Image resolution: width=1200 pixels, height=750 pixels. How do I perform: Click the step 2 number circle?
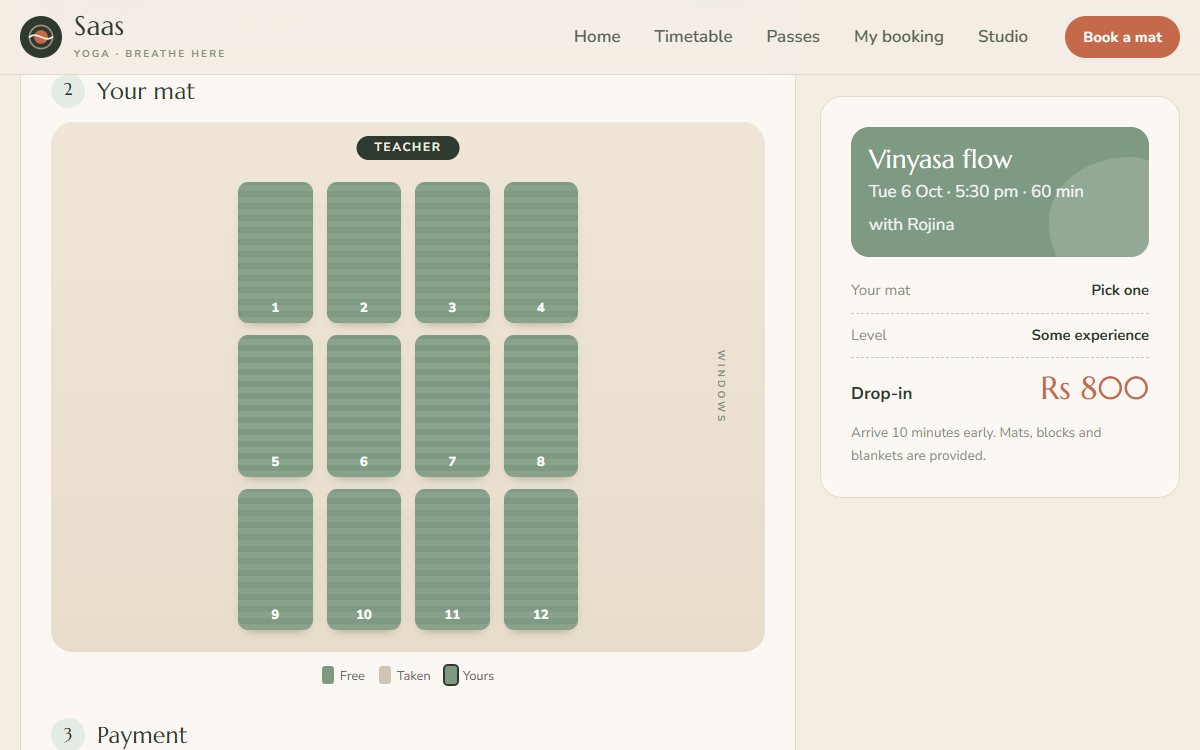(68, 90)
